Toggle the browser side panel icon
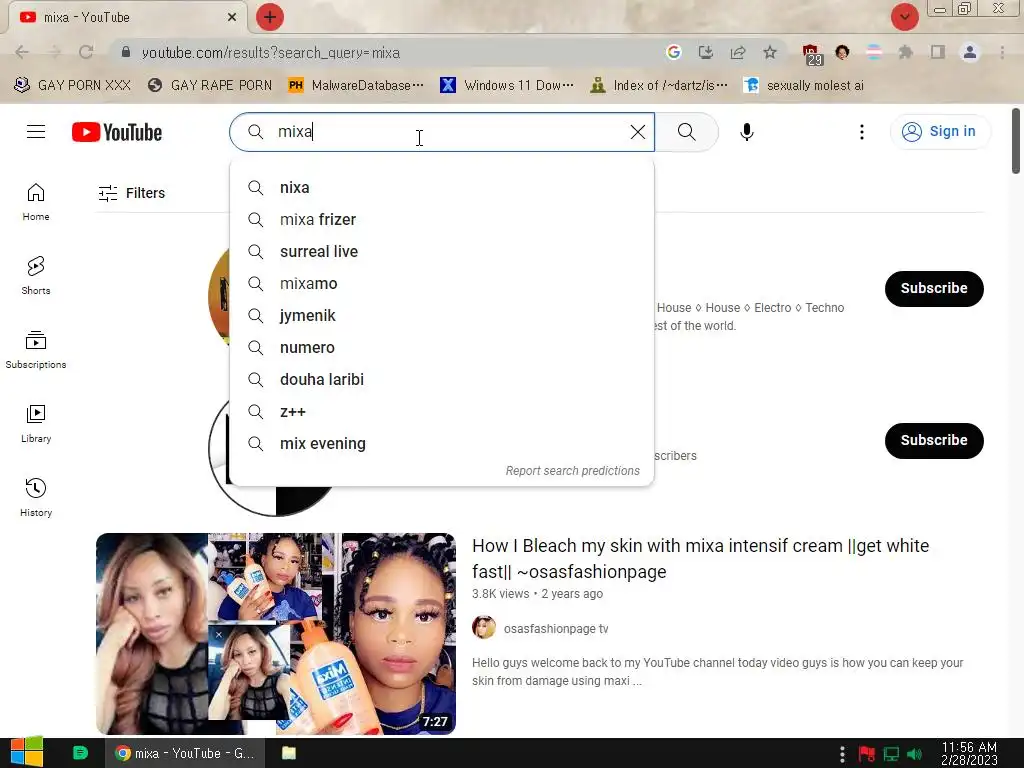The height and width of the screenshot is (768, 1024). click(x=937, y=52)
